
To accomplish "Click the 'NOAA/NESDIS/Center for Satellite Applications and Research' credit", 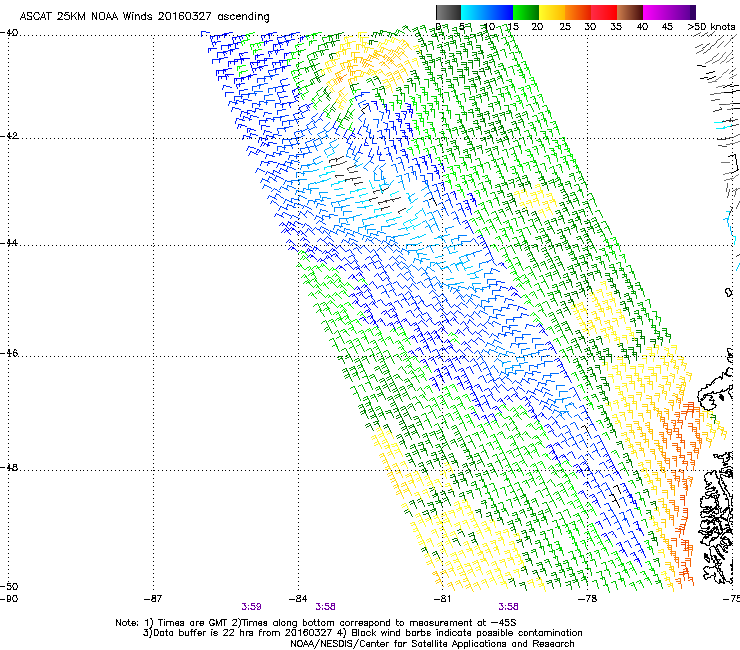I will tap(432, 644).
